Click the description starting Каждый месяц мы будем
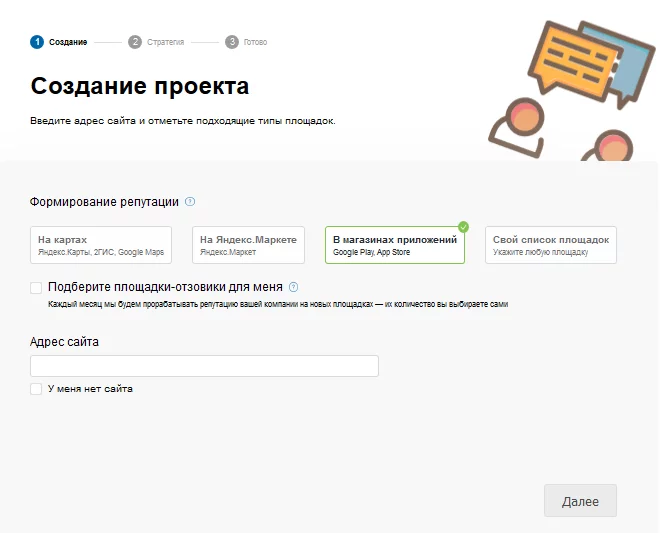660x533 pixels. click(x=278, y=304)
